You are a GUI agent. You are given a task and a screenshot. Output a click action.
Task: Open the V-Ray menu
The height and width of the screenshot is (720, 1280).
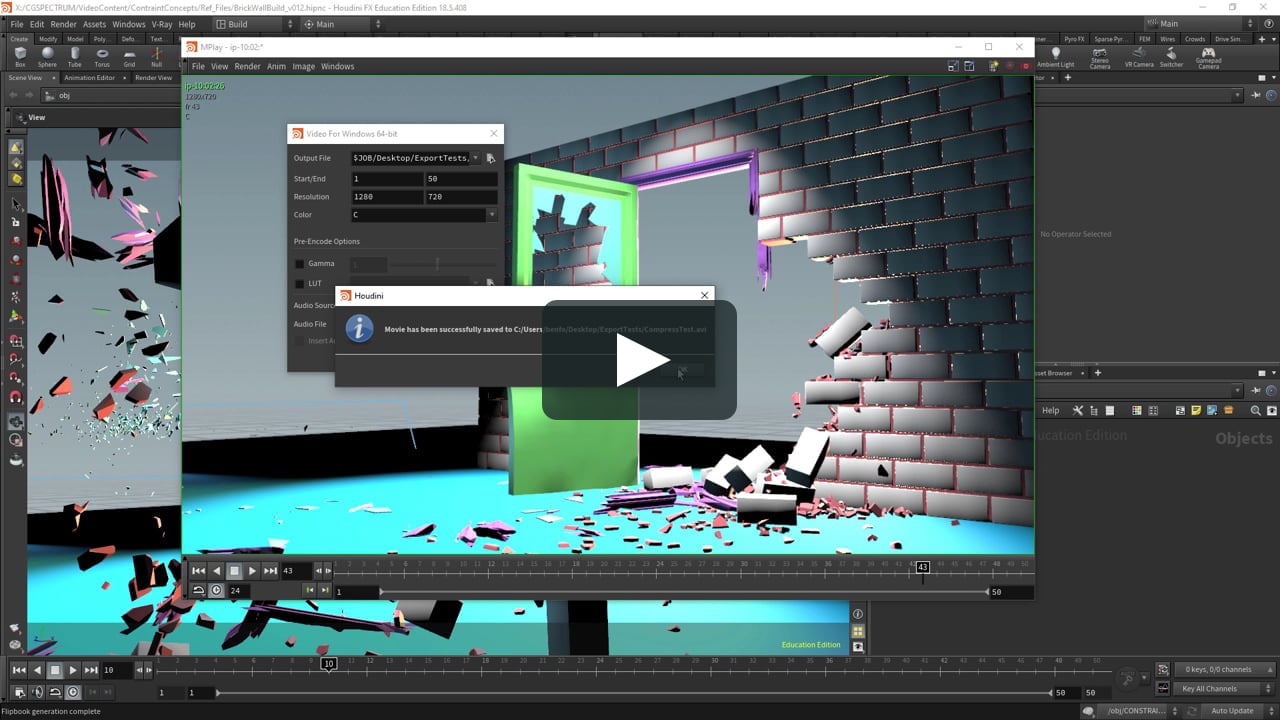(162, 24)
